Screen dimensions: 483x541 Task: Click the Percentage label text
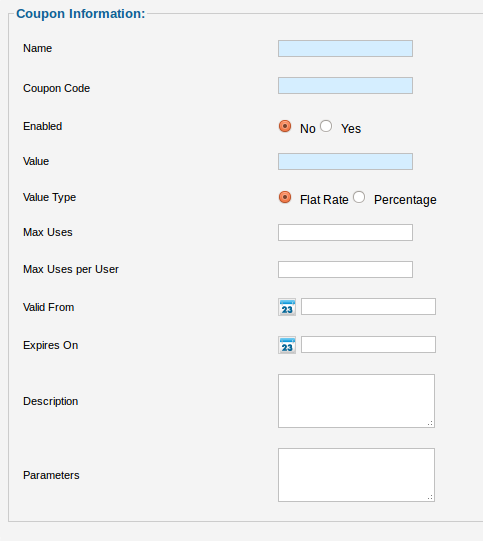pyautogui.click(x=405, y=200)
